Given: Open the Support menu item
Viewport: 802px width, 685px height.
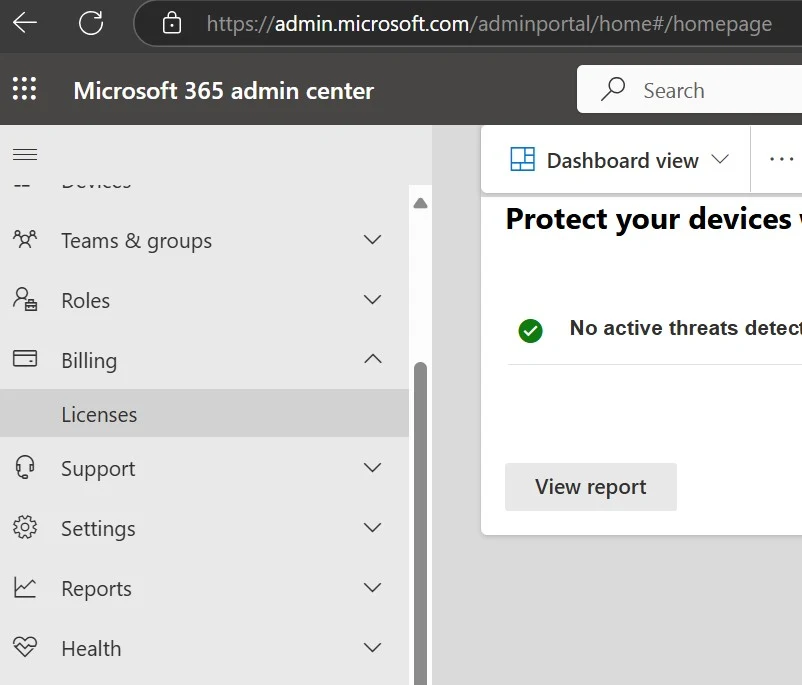Looking at the screenshot, I should pyautogui.click(x=204, y=468).
